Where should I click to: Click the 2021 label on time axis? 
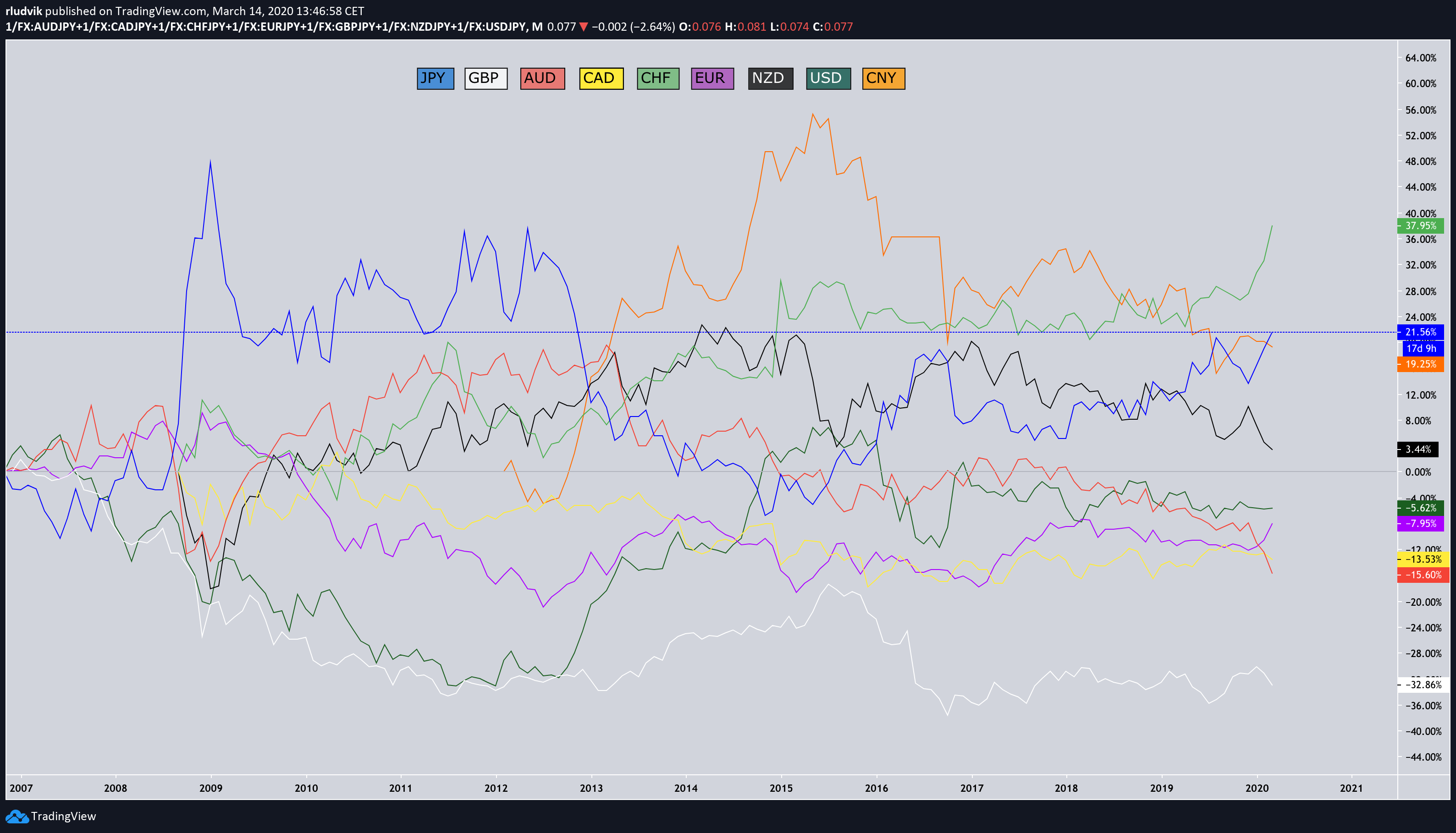1351,789
